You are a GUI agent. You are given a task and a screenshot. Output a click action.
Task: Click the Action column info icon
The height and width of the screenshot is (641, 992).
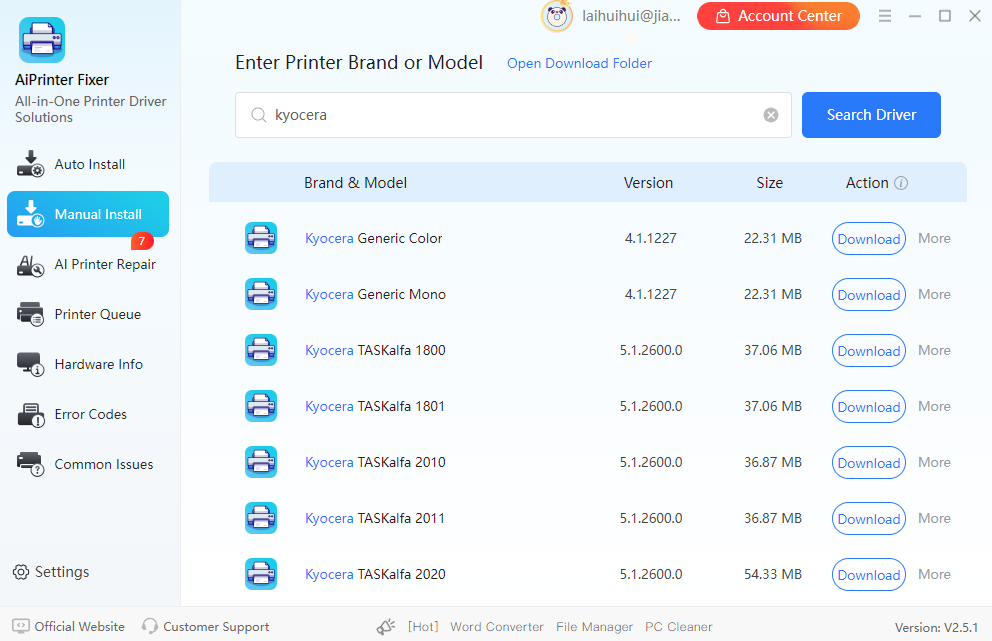(902, 183)
